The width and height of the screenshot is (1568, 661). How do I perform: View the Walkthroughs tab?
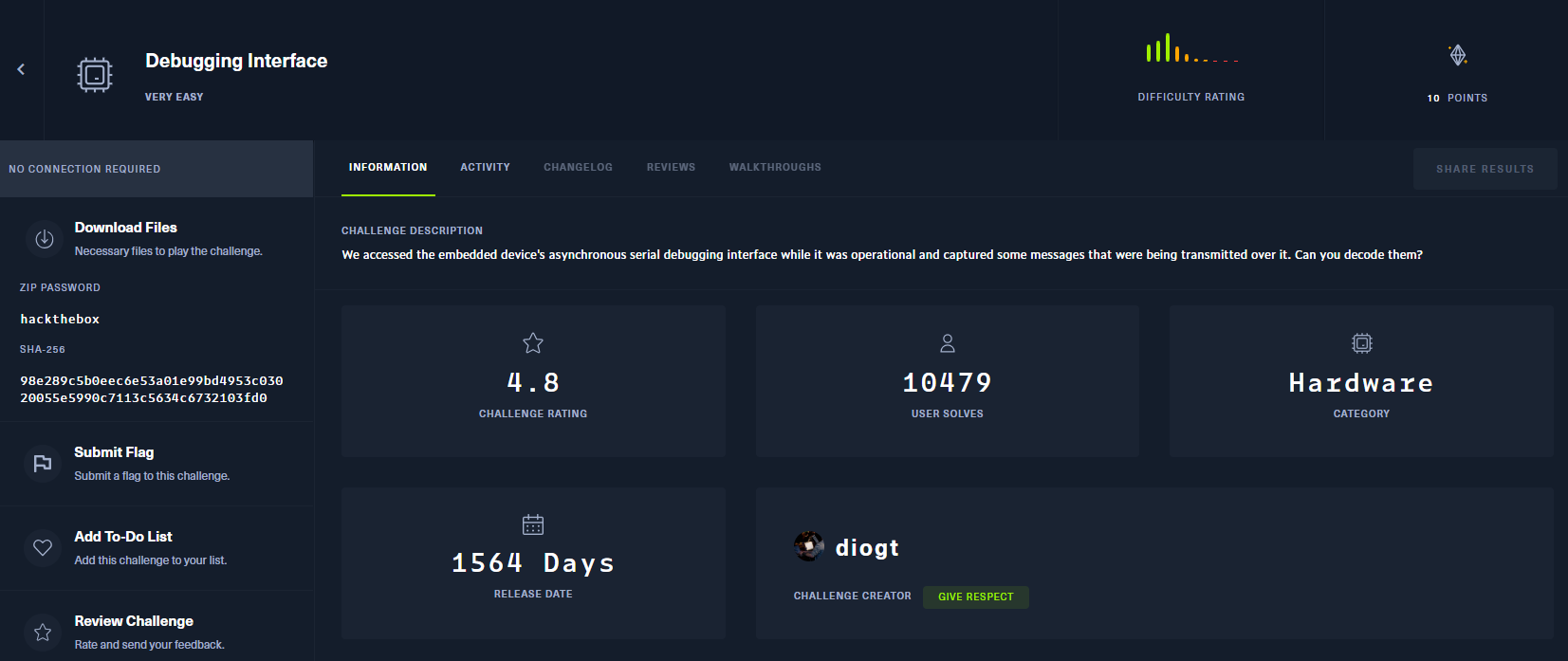(775, 168)
